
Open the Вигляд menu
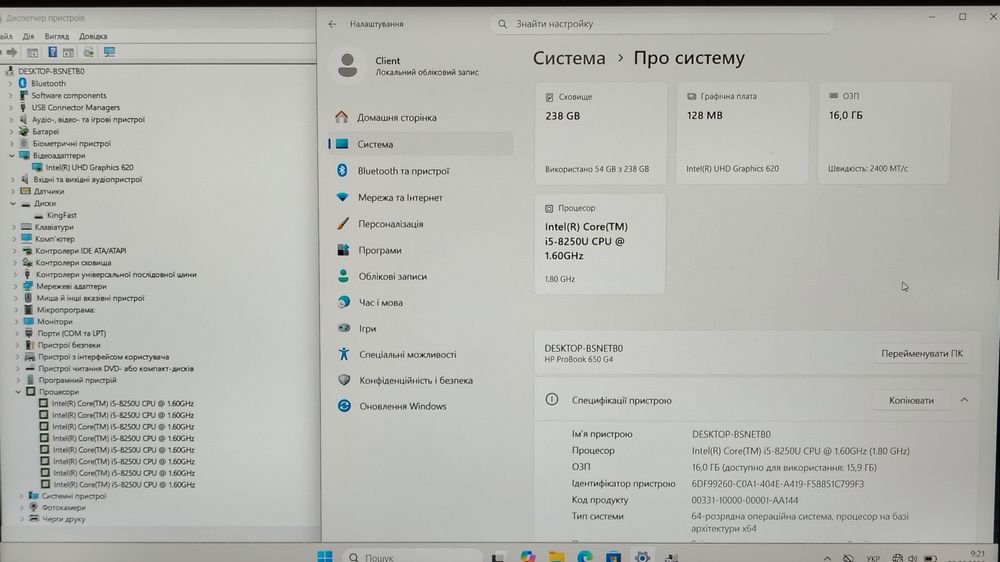pos(57,36)
